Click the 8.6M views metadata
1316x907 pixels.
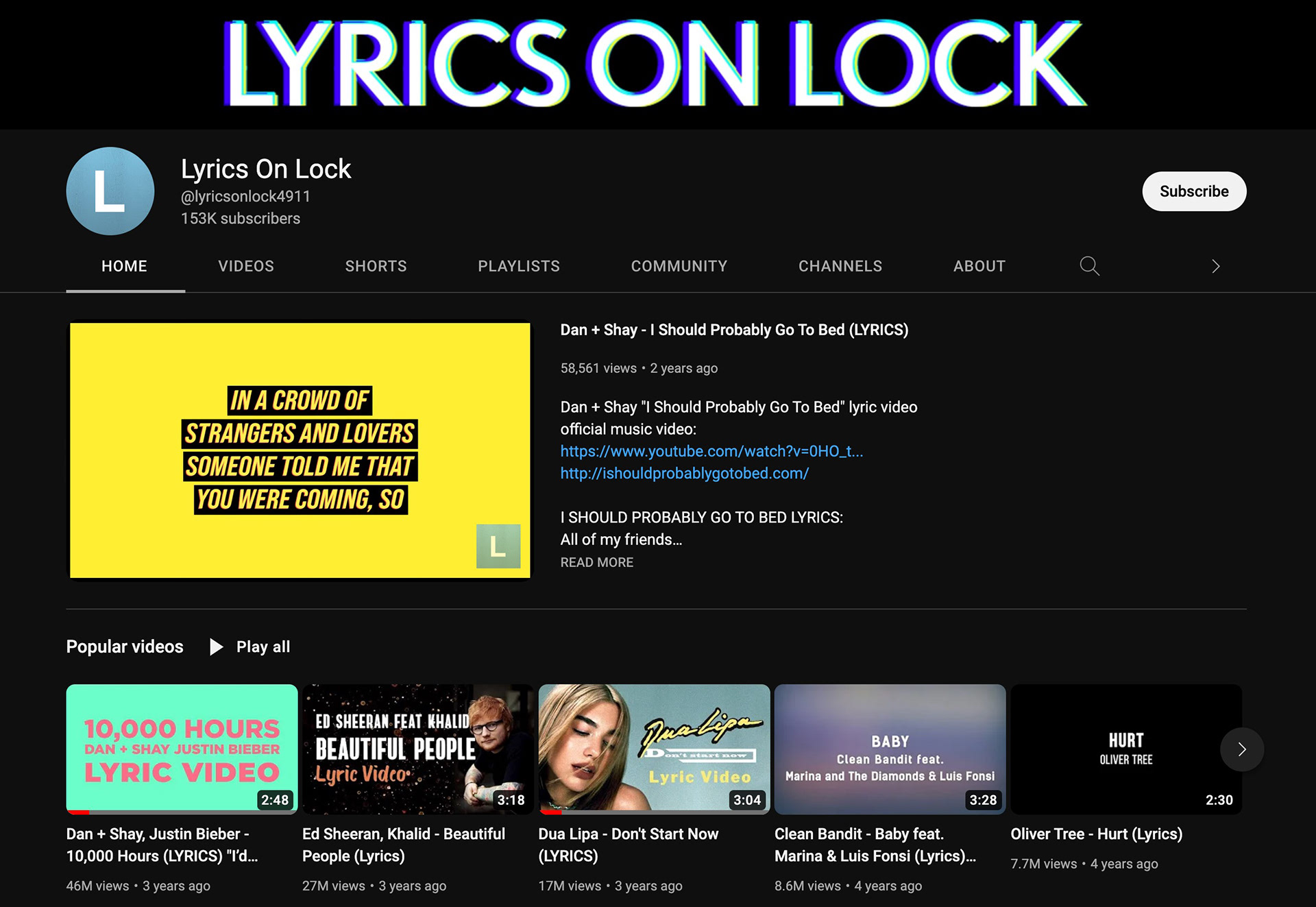click(807, 886)
